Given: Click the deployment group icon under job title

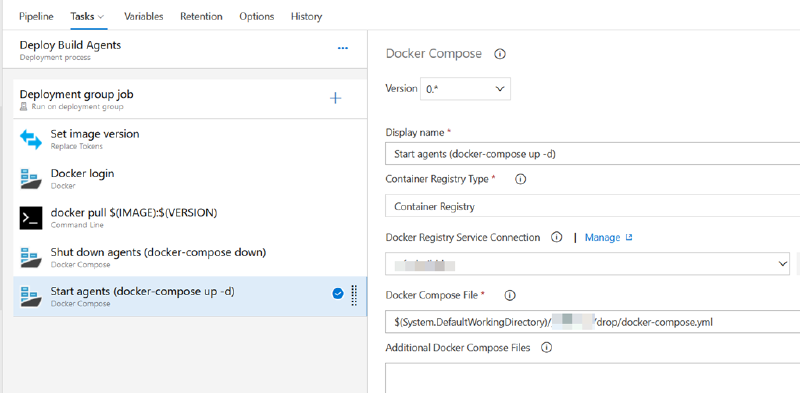Looking at the screenshot, I should pyautogui.click(x=23, y=107).
